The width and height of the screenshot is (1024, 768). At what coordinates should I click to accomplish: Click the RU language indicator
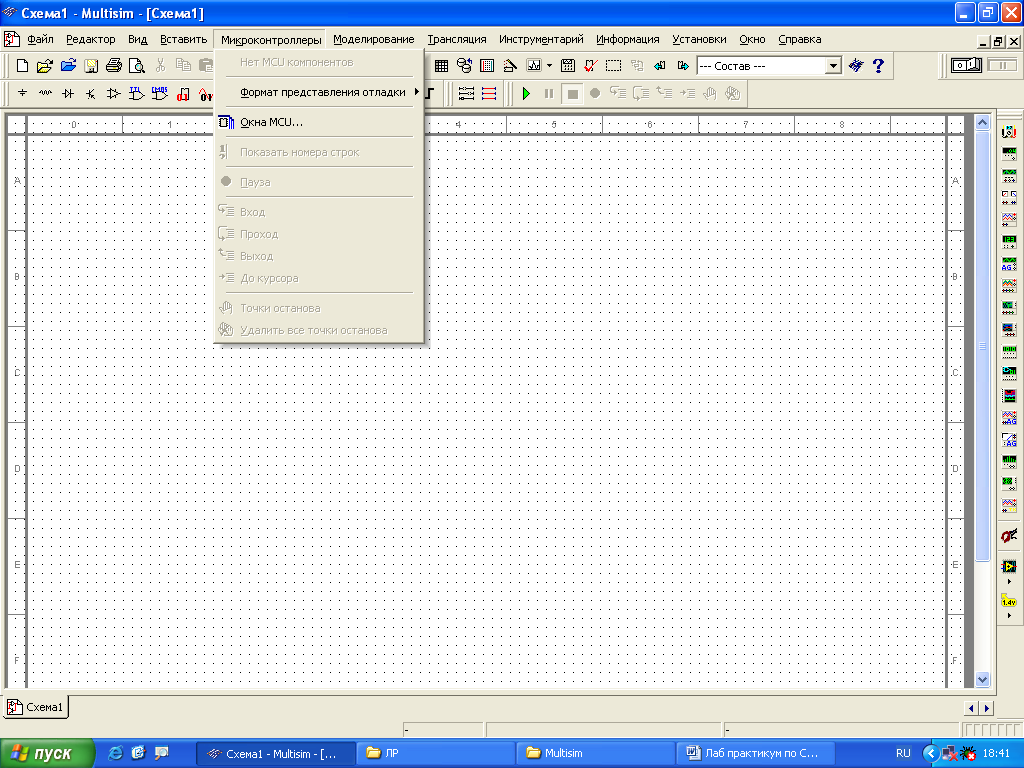(903, 753)
